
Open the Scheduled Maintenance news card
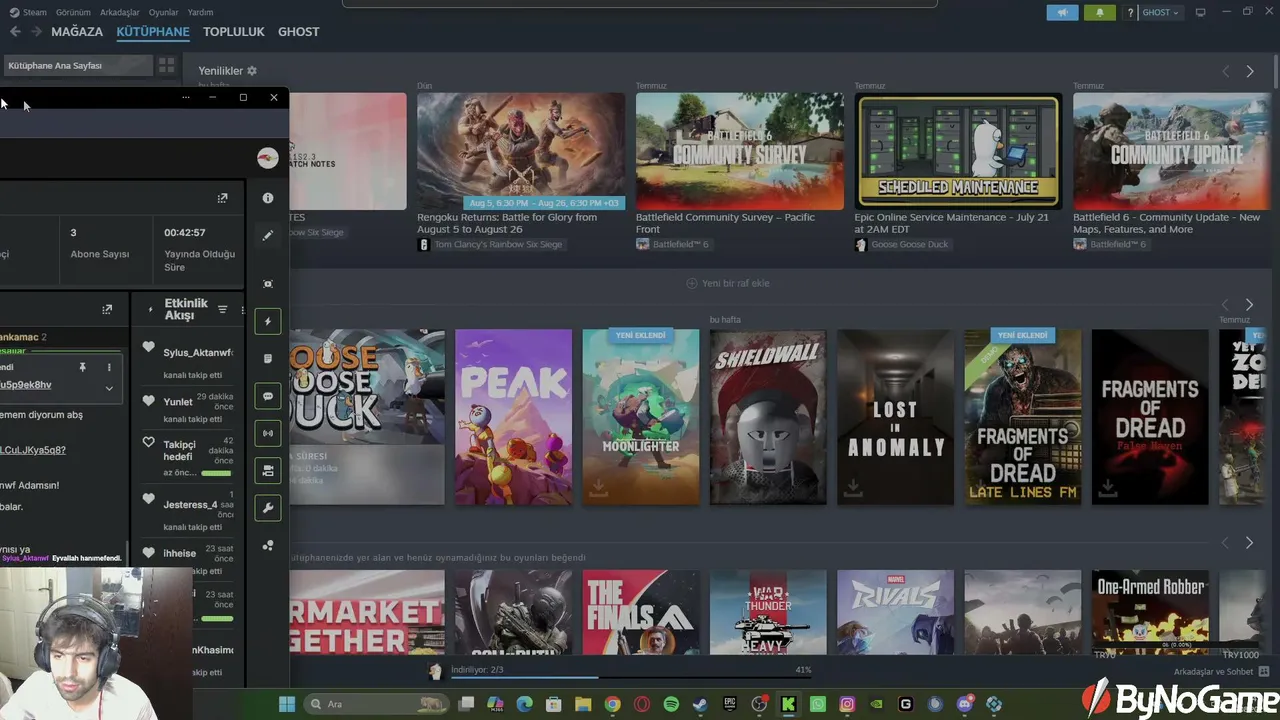959,151
